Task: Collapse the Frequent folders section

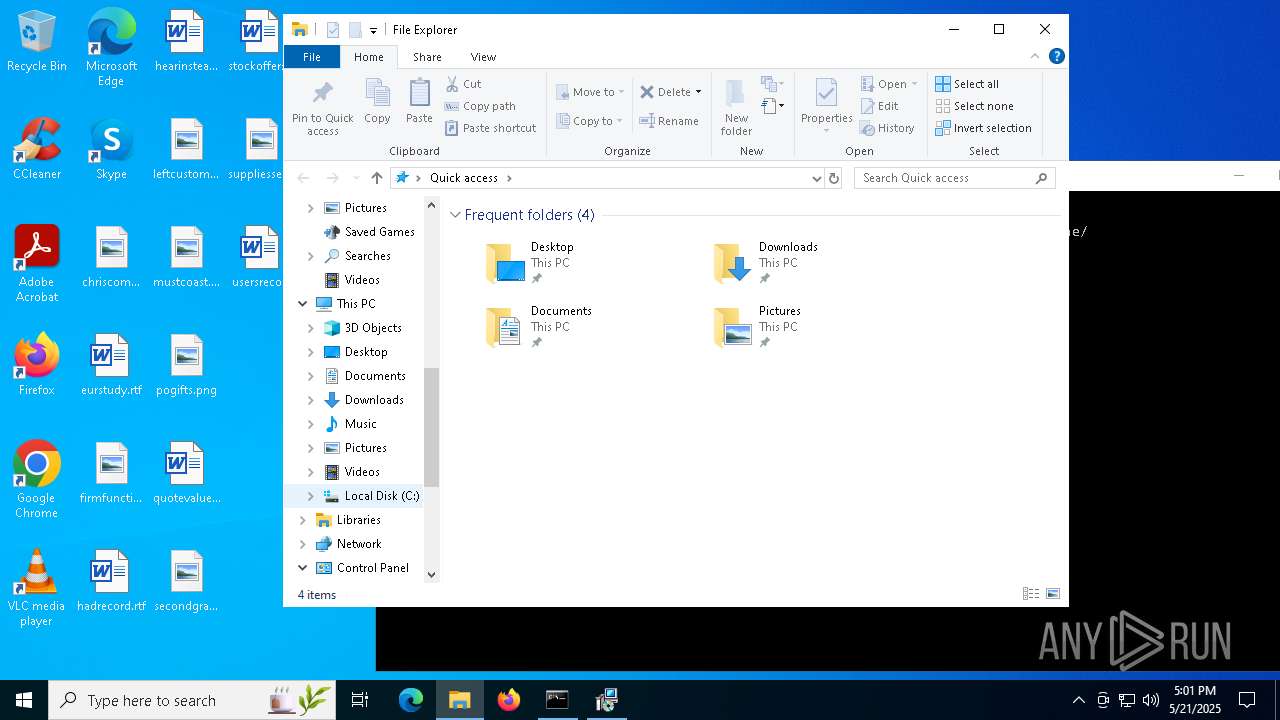Action: pos(456,215)
